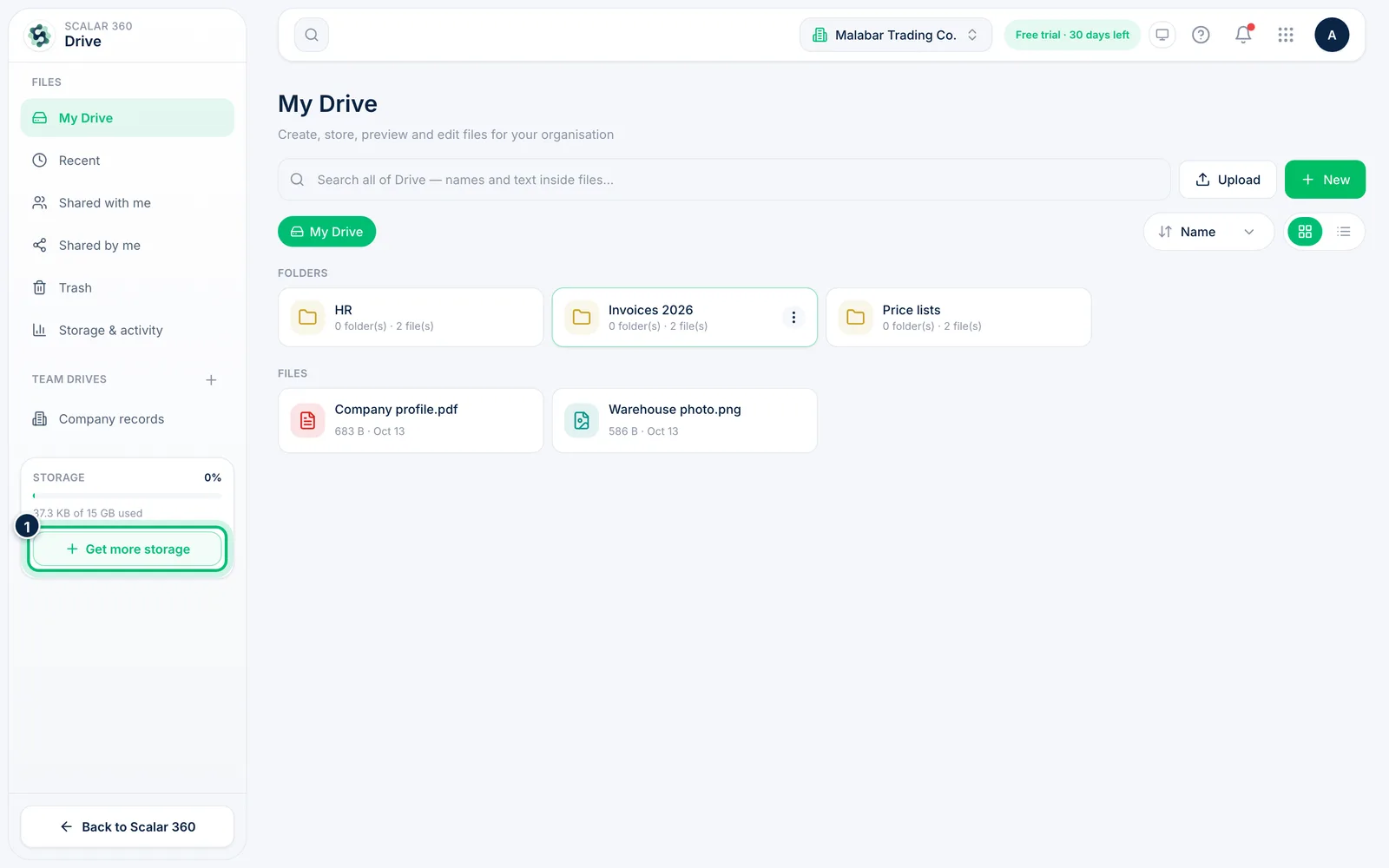
Task: Go Back to Scalar 360
Action: click(x=128, y=827)
